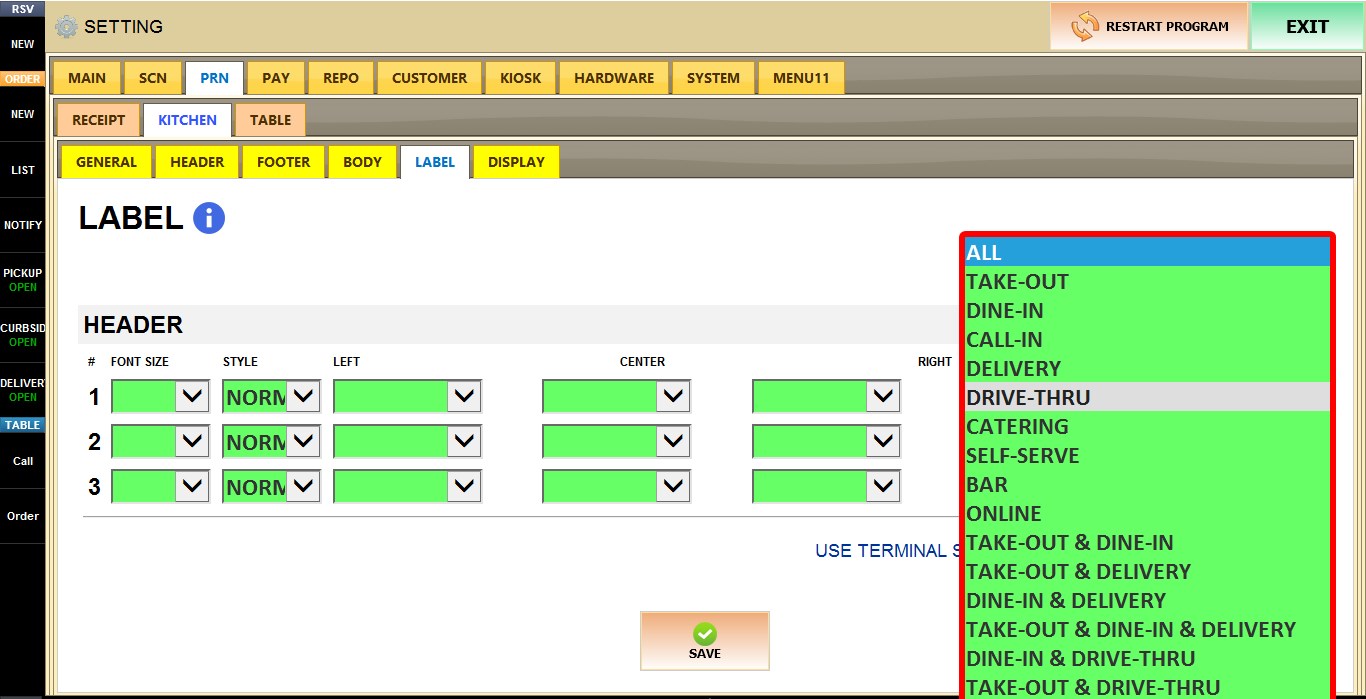
Task: Open the order LIST in sidebar
Action: point(22,170)
